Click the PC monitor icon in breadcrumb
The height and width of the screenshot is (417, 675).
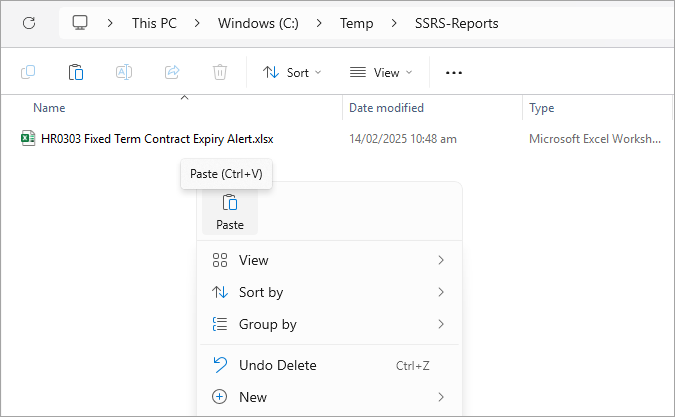click(x=80, y=23)
